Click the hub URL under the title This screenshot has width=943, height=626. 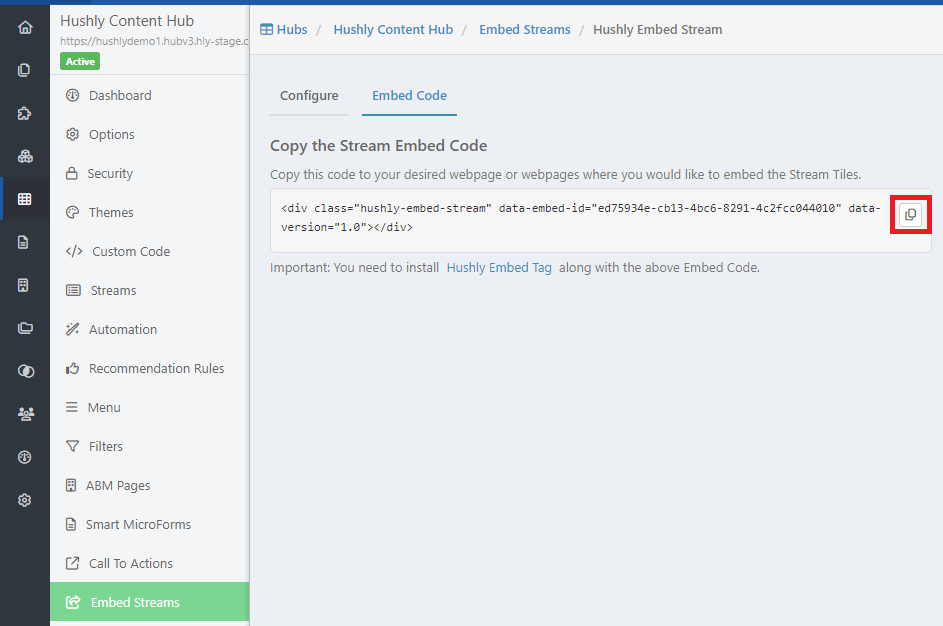(x=154, y=41)
